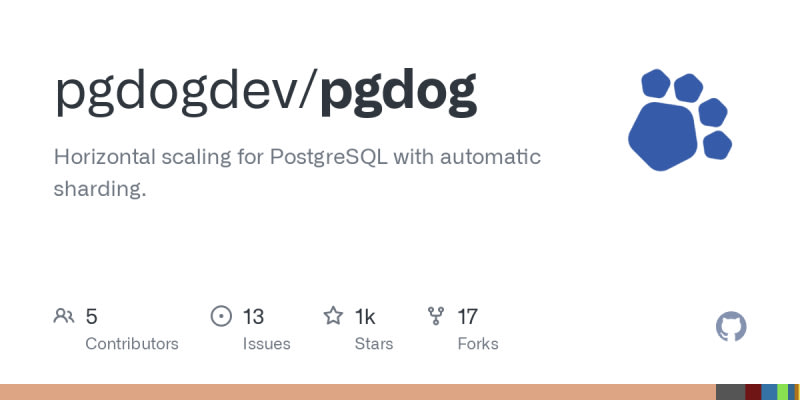Image resolution: width=800 pixels, height=400 pixels.
Task: Click the fork count 17
Action: pyautogui.click(x=467, y=317)
